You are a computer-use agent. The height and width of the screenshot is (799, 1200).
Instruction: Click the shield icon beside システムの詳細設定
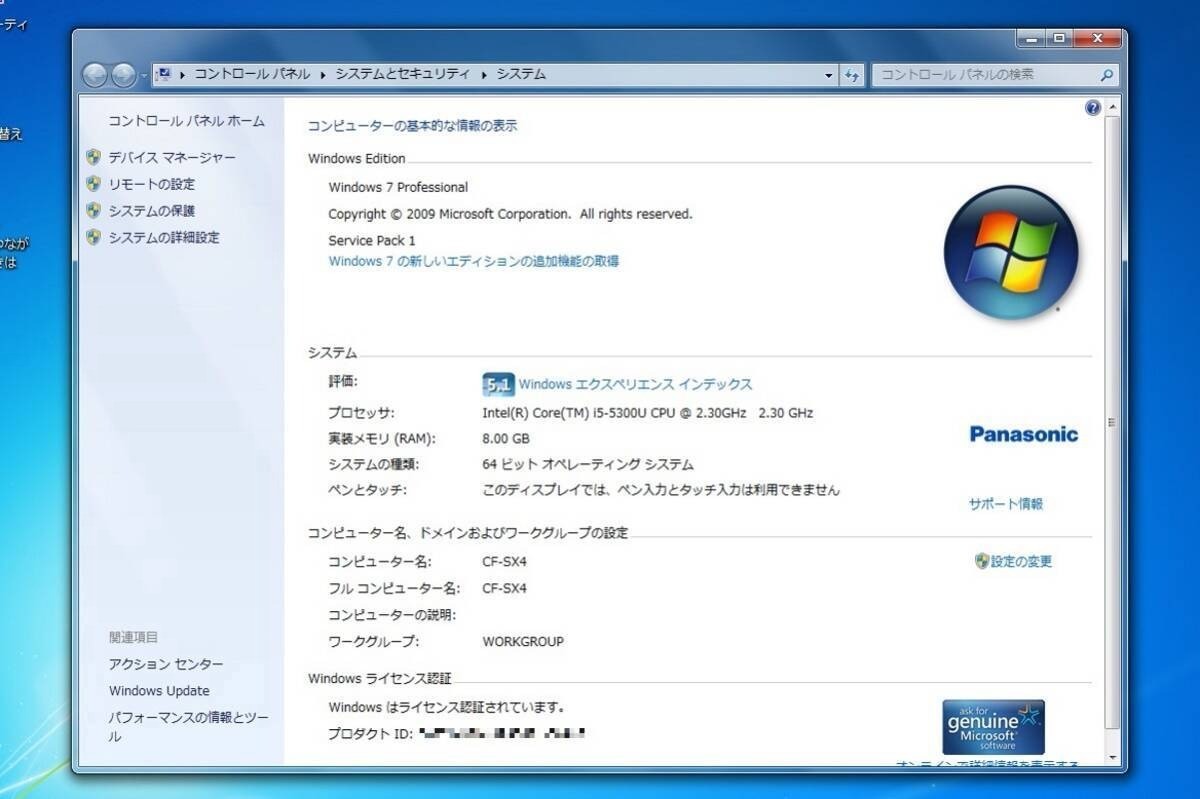pos(94,238)
